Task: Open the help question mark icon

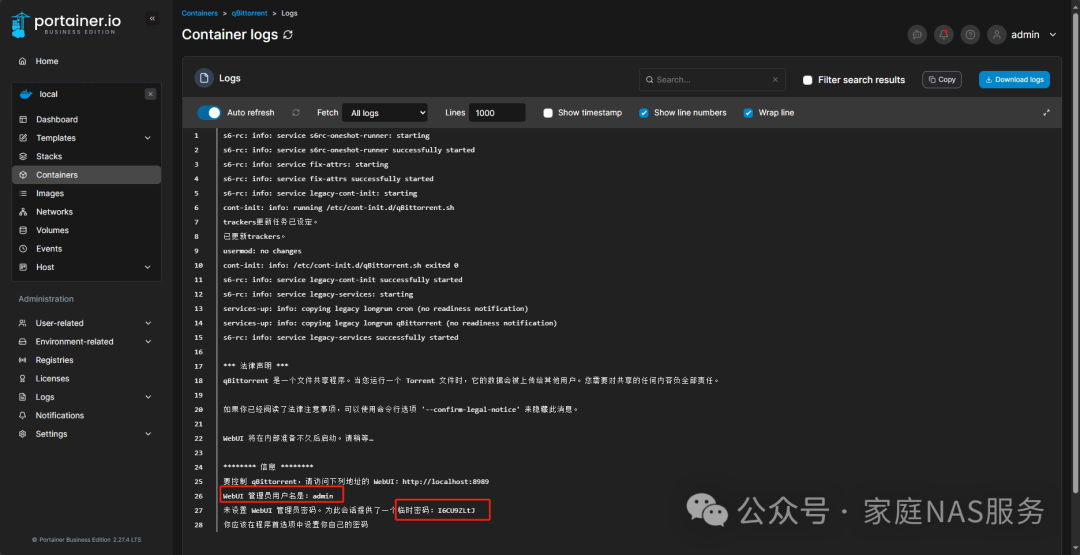Action: click(970, 35)
